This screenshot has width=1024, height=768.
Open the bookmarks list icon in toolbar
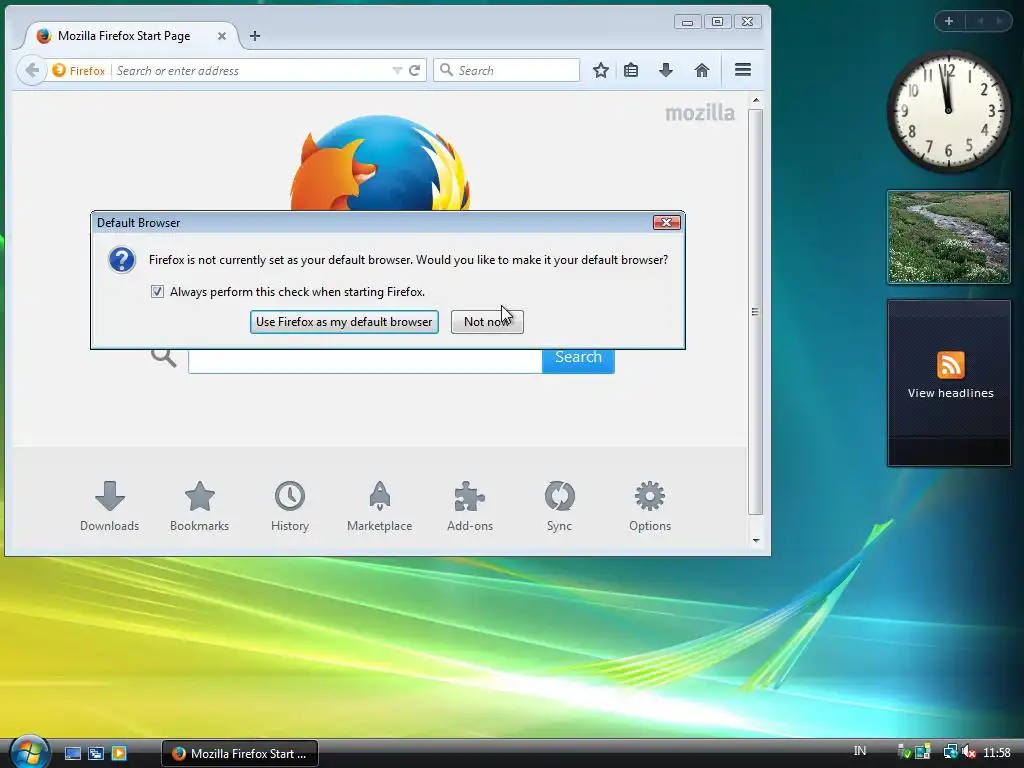631,70
